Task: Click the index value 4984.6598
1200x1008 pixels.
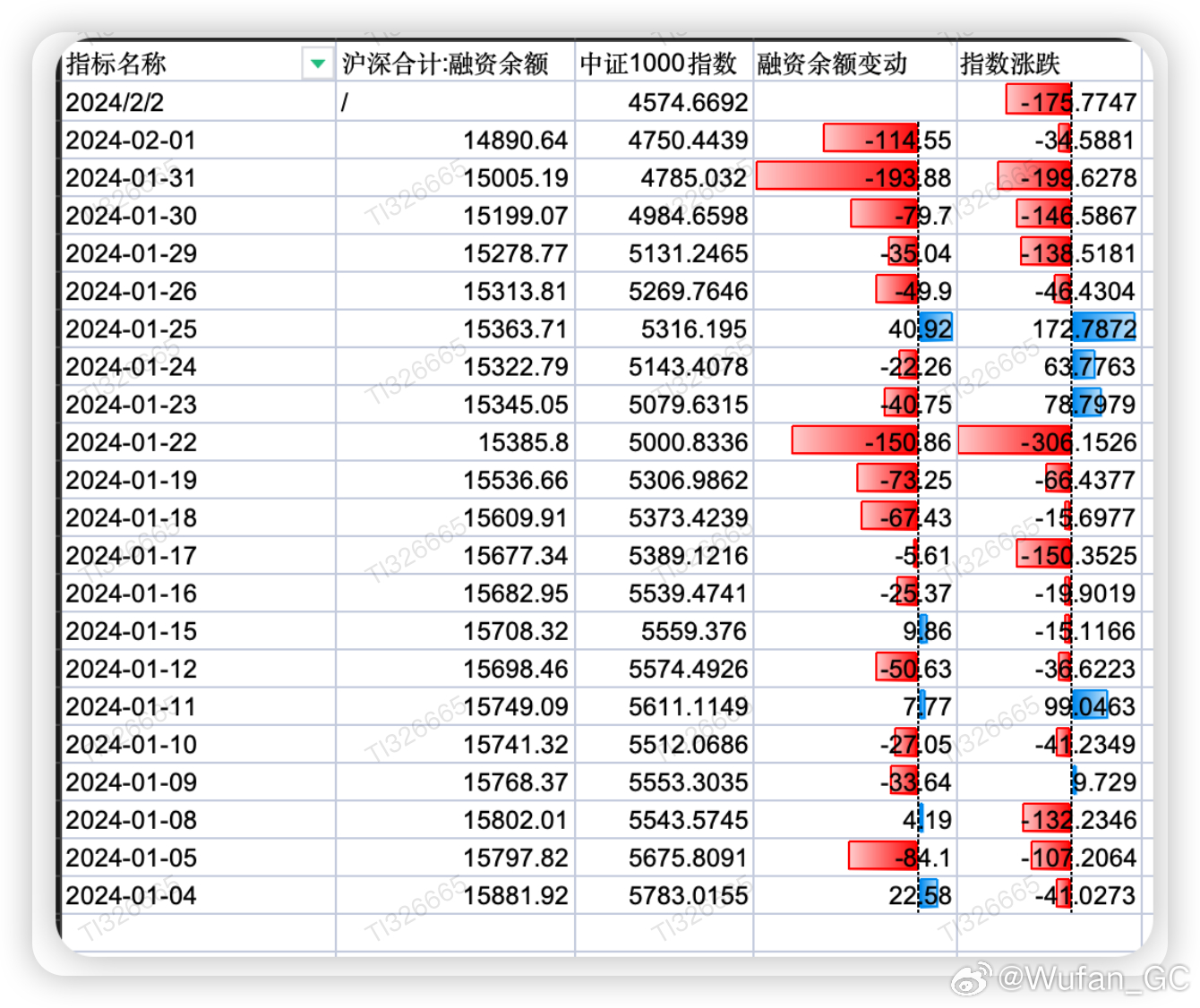Action: tap(664, 215)
